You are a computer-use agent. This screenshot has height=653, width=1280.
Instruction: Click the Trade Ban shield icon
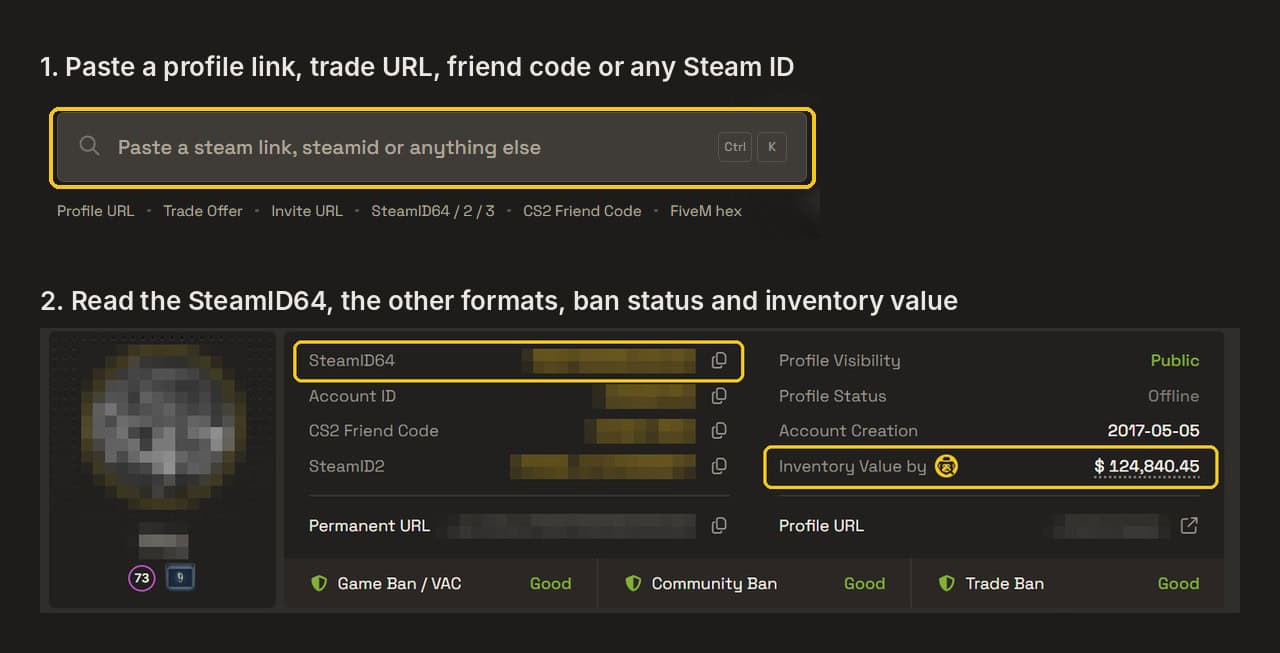point(947,583)
